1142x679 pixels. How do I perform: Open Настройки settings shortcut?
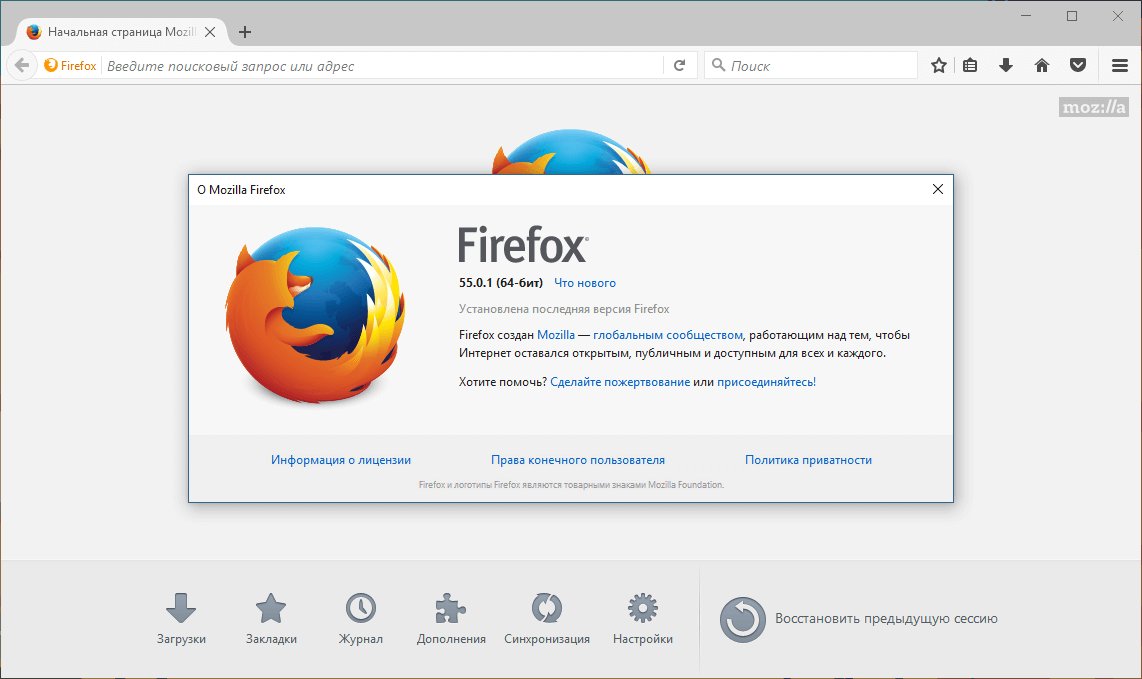[x=643, y=619]
